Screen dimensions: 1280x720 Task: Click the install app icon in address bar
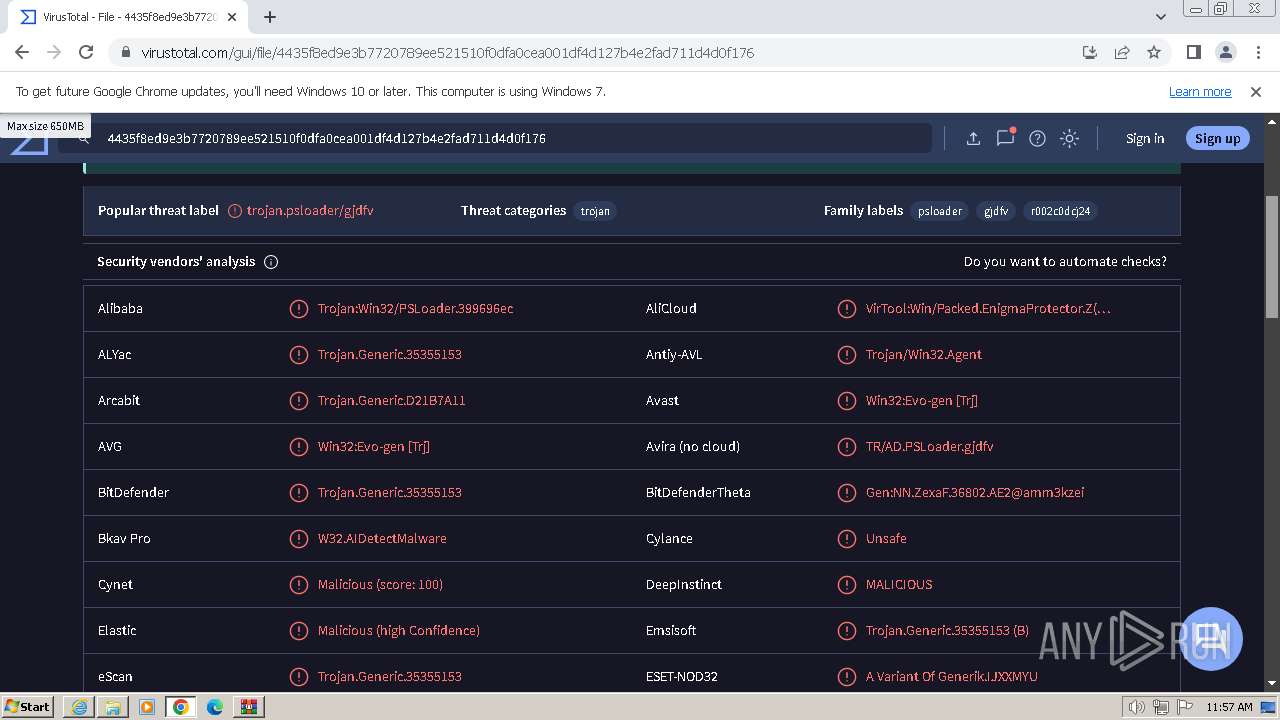[1090, 52]
